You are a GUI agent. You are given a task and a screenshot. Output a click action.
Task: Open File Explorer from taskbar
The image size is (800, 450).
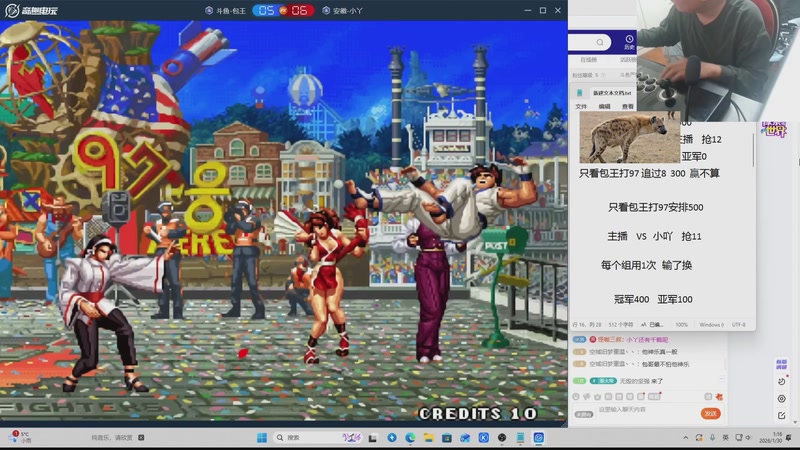pyautogui.click(x=429, y=438)
